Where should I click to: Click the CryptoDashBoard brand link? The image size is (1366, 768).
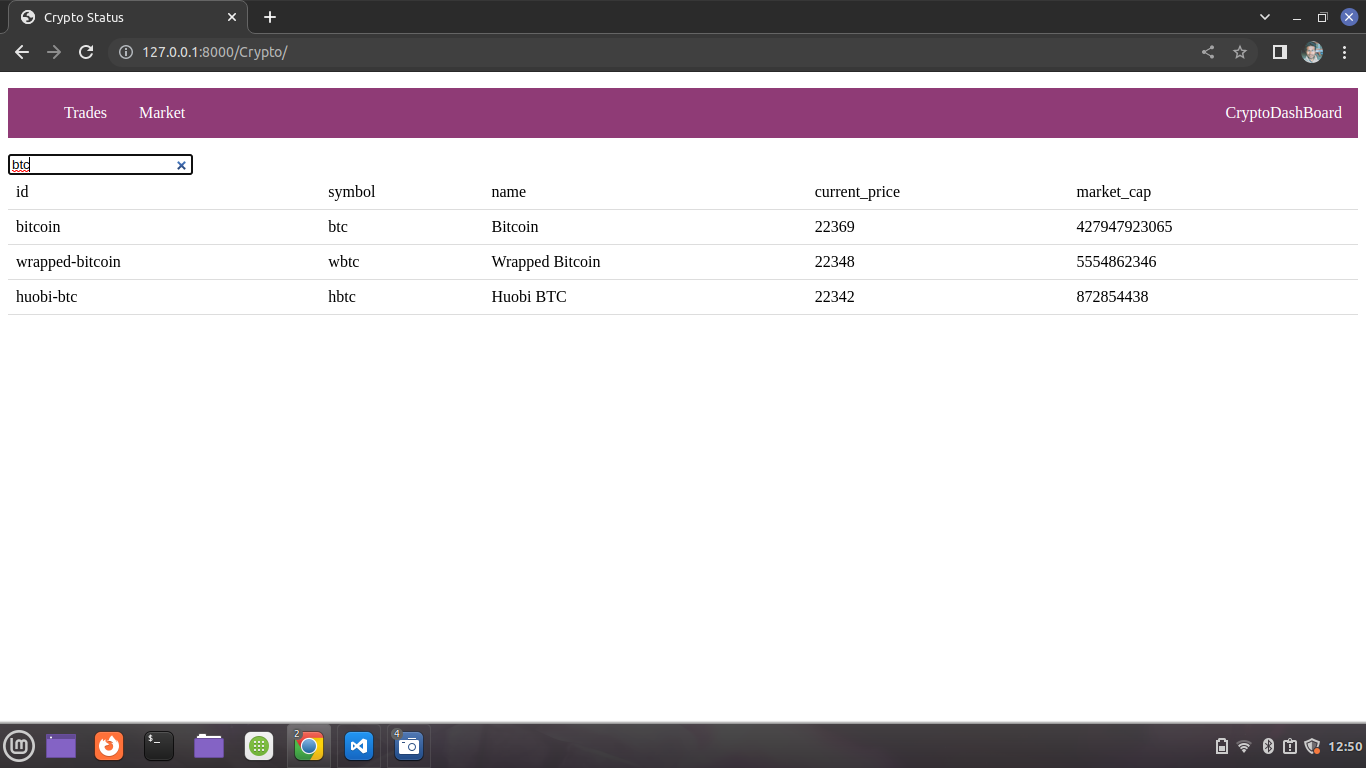tap(1283, 112)
